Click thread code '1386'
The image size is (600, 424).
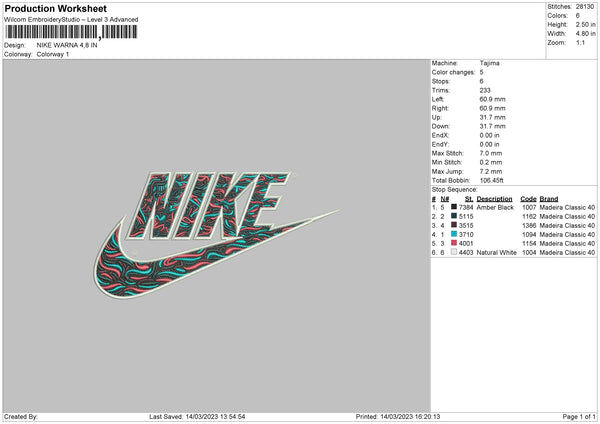click(x=529, y=226)
